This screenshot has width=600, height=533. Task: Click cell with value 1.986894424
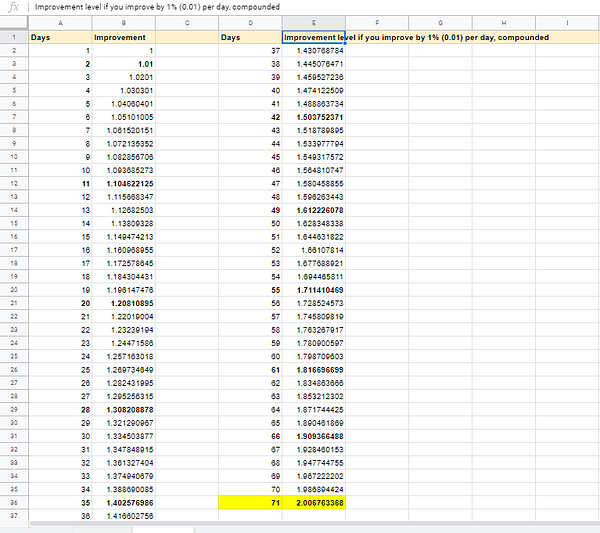point(314,489)
